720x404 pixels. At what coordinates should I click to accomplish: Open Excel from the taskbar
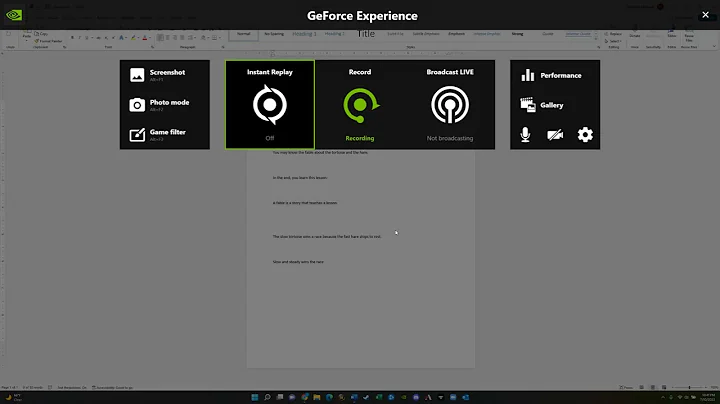click(x=379, y=397)
